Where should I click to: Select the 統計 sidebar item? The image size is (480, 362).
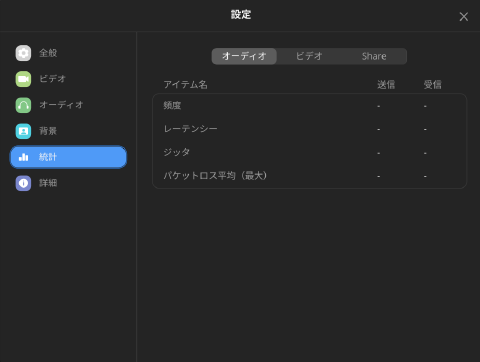(68, 157)
